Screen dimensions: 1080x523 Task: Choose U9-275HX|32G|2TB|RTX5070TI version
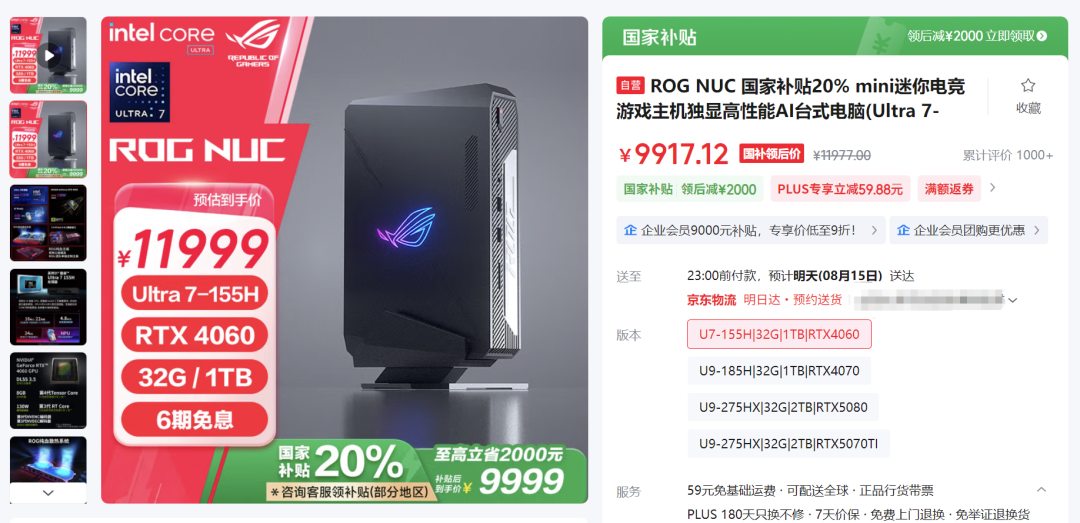pos(789,443)
